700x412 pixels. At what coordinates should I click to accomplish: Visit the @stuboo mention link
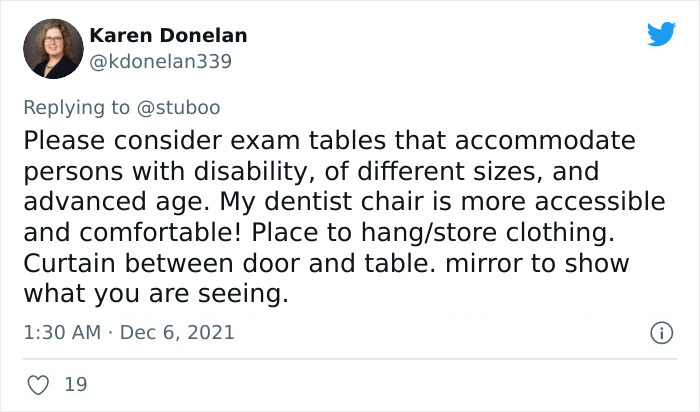[181, 106]
